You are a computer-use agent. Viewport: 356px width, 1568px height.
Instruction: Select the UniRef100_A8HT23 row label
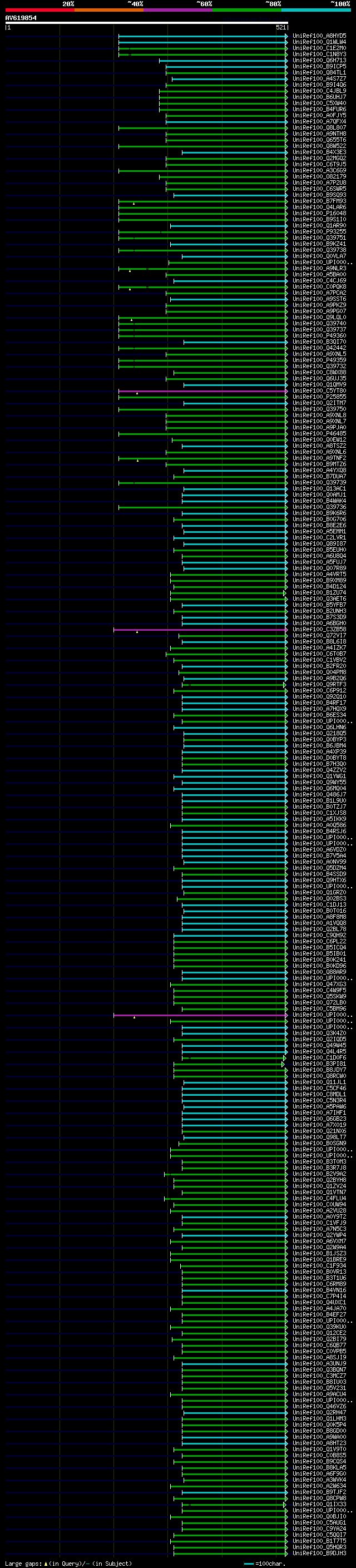coord(319,1443)
